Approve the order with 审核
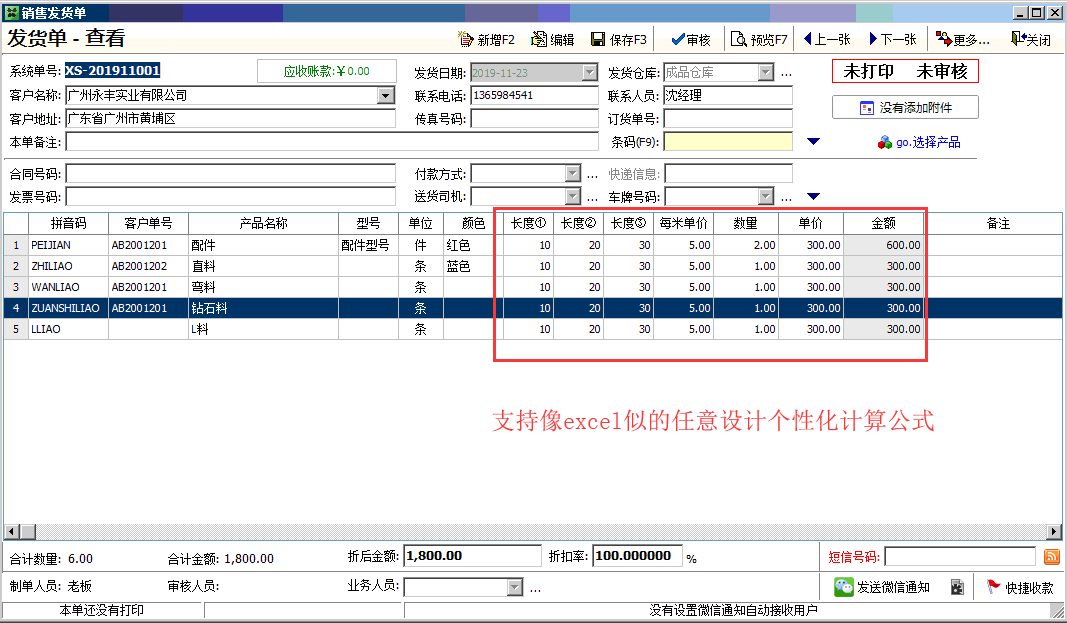Screen dimensions: 1067x623 [x=691, y=39]
